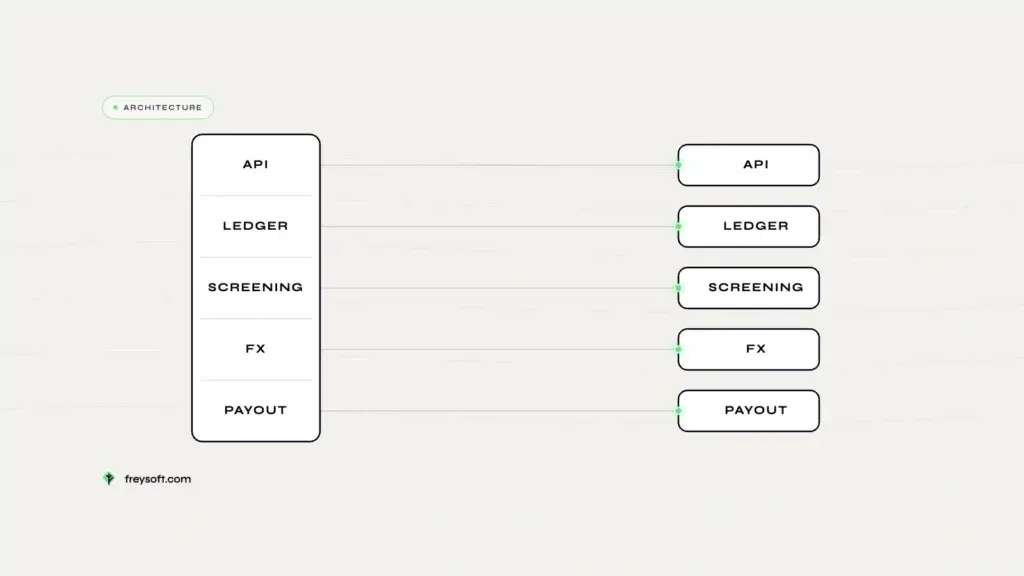Select LEDGER section in left stacked block
Viewport: 1024px width, 576px height.
pos(256,226)
